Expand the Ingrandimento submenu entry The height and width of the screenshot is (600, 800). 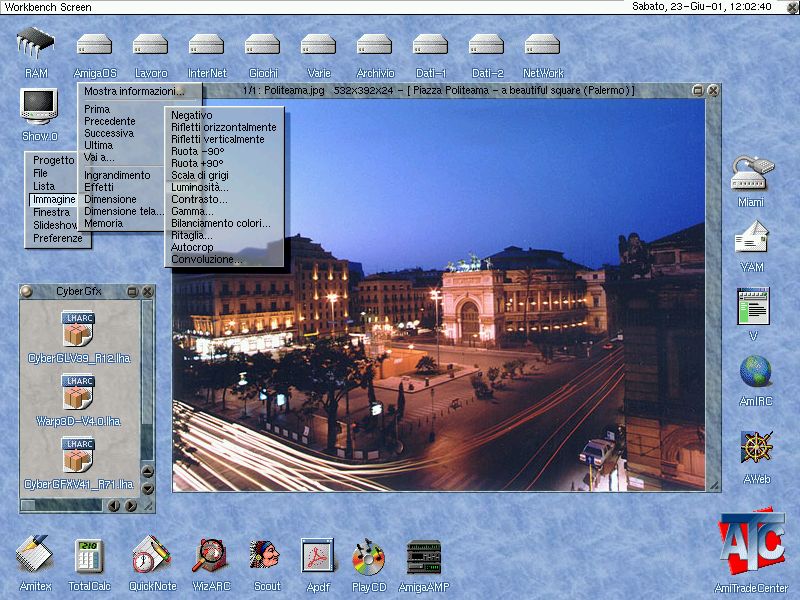(x=117, y=175)
